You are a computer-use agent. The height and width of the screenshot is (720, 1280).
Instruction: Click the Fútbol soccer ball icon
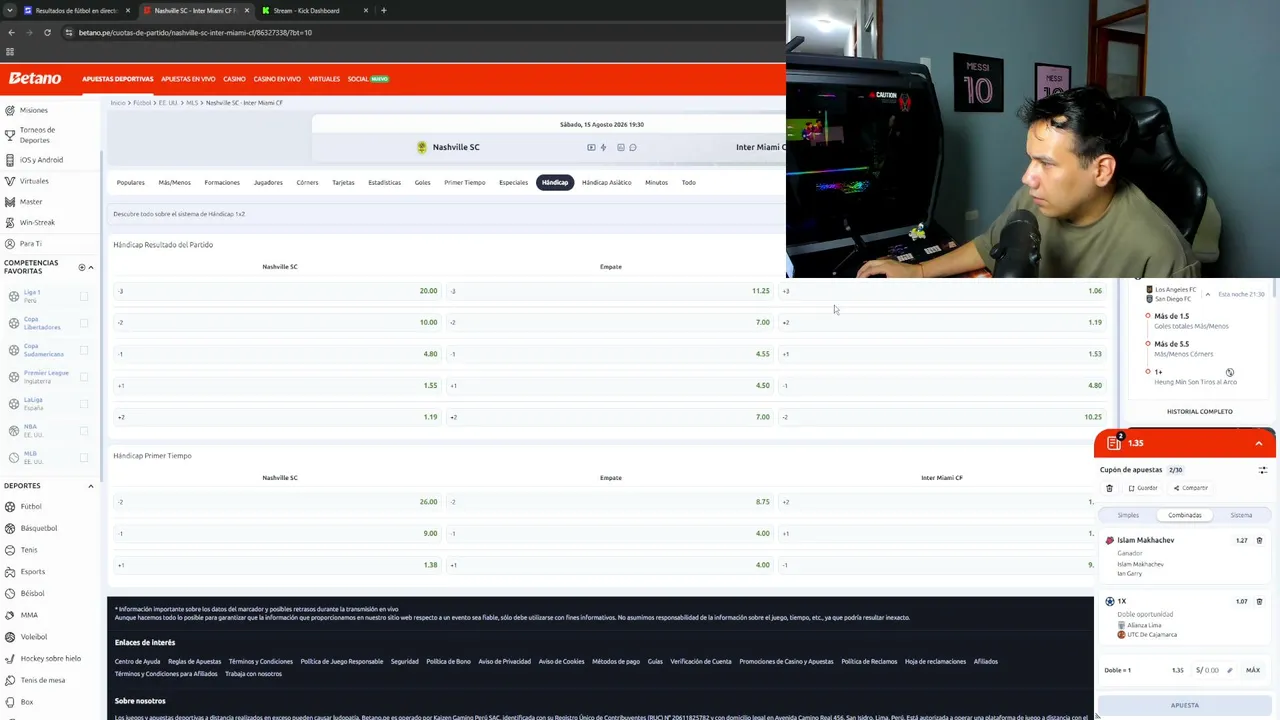(x=10, y=507)
